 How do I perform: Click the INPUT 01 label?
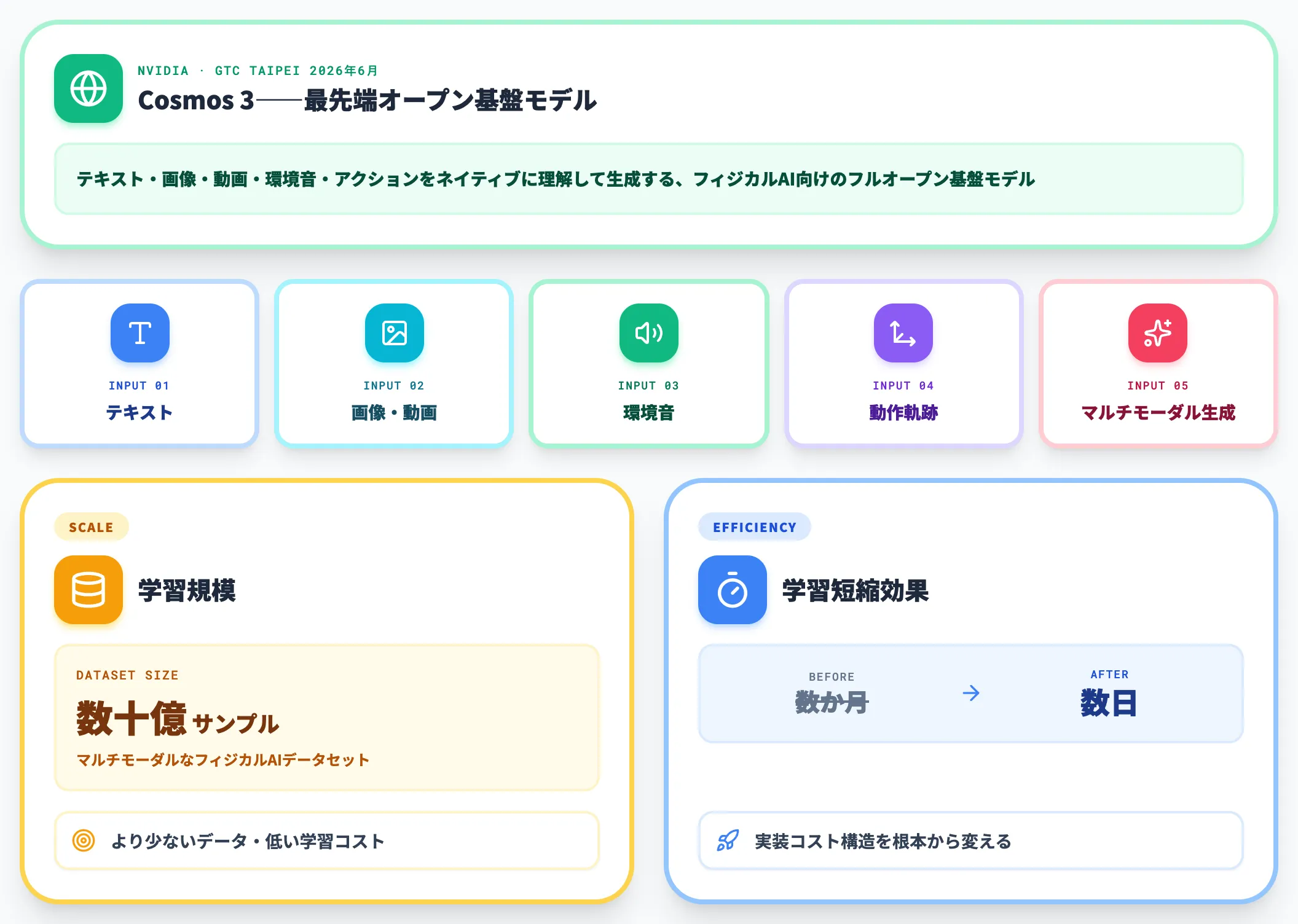[x=139, y=386]
